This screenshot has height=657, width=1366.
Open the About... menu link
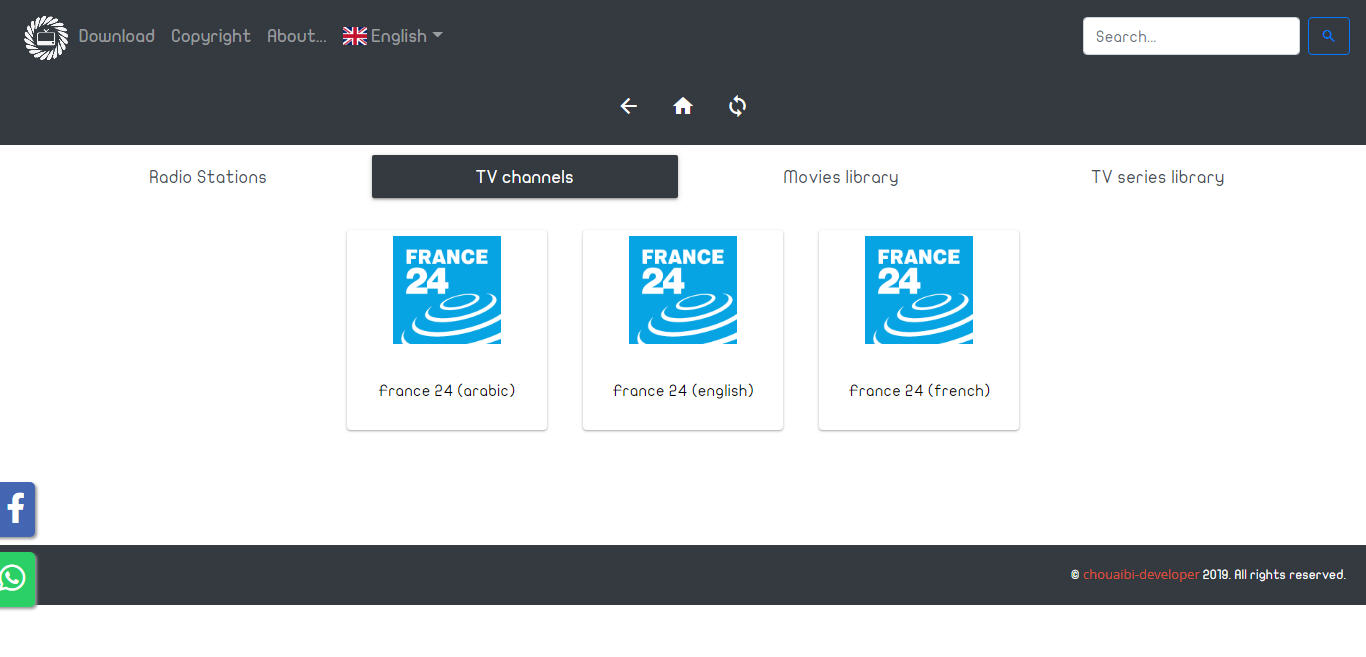pos(297,36)
